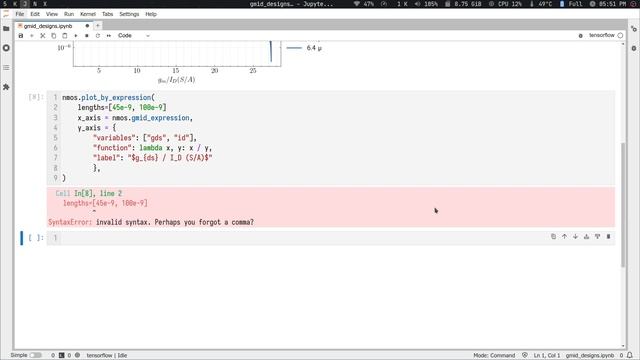640x360 pixels.
Task: Open the running terminals and kernels panel
Action: coord(6,48)
